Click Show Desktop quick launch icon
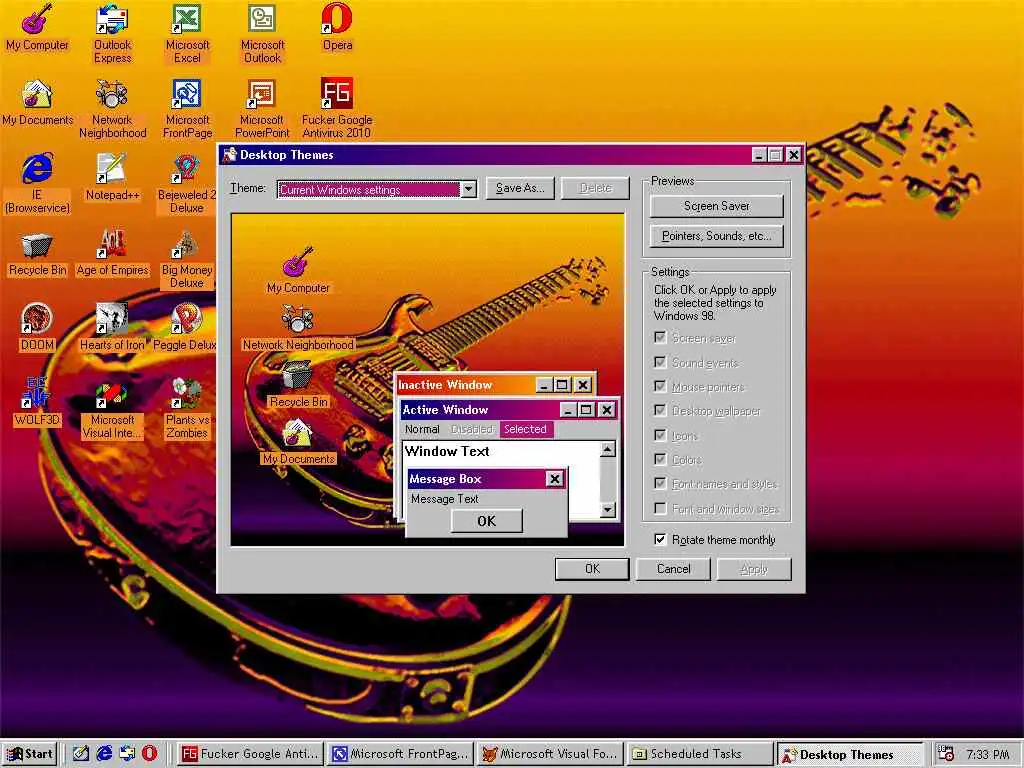Image resolution: width=1024 pixels, height=768 pixels. (81, 754)
